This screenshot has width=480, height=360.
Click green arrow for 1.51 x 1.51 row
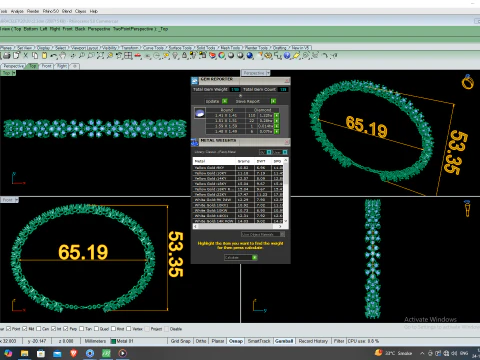[277, 121]
